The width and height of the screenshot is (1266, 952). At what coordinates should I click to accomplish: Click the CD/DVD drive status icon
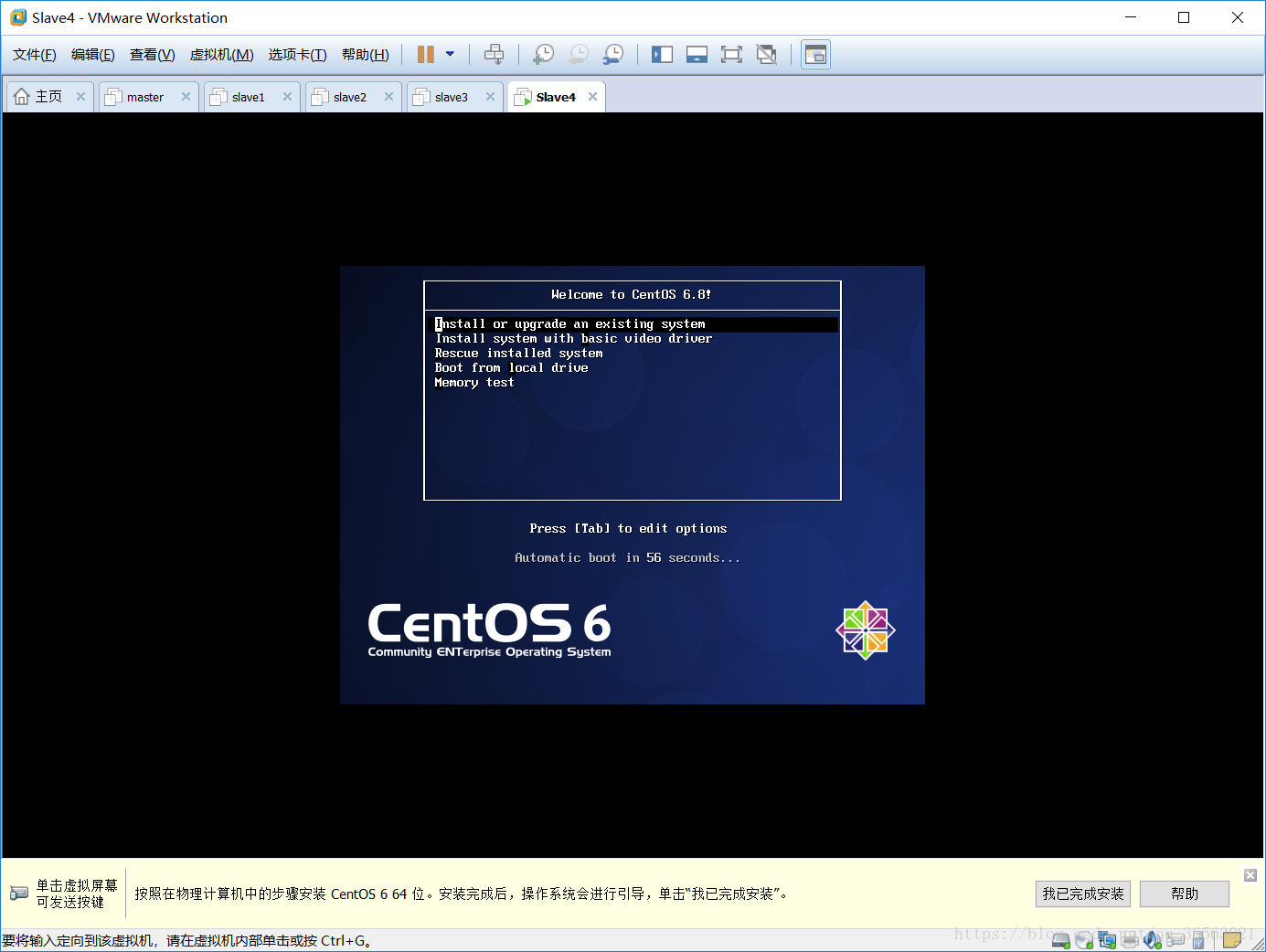coord(1084,940)
